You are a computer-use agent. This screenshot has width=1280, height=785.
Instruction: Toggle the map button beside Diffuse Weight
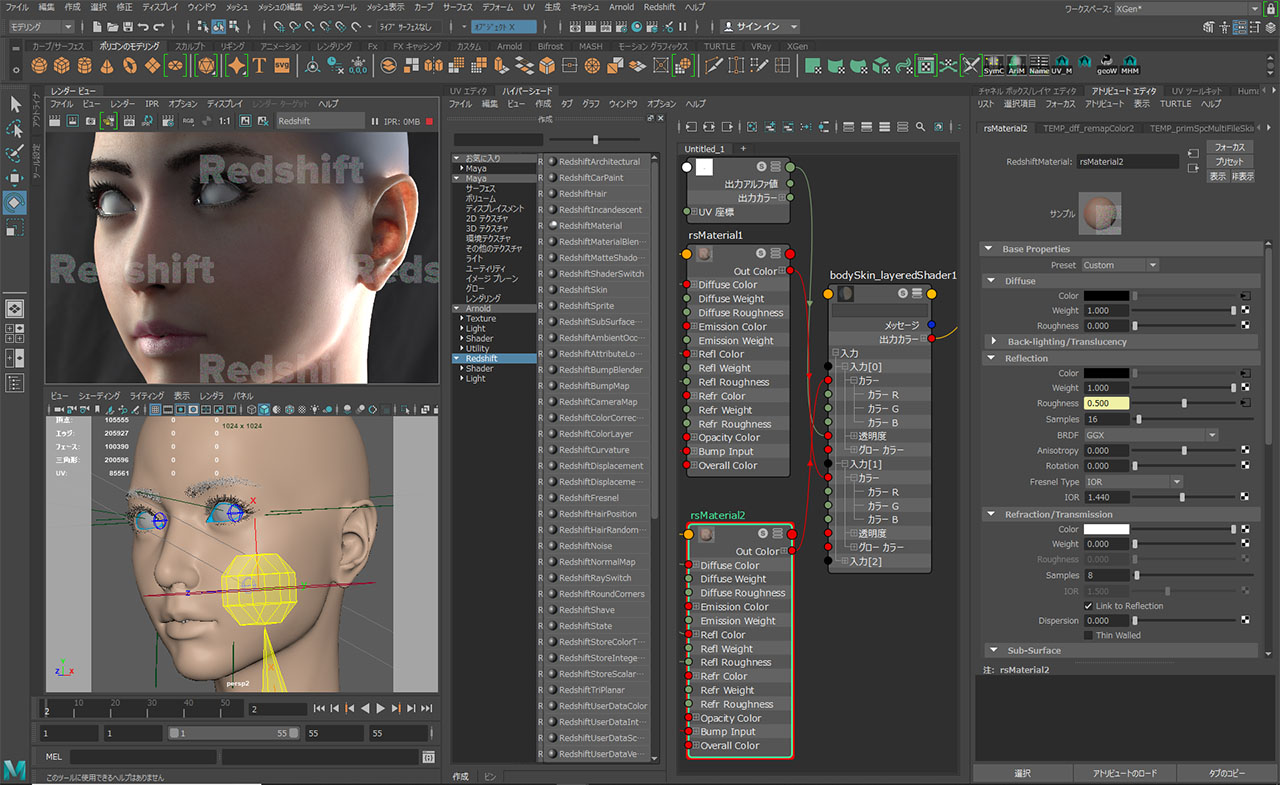pyautogui.click(x=1246, y=311)
